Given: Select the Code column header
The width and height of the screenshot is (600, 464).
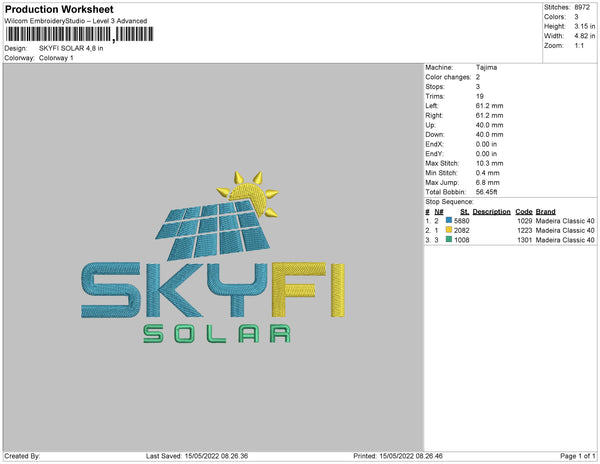Looking at the screenshot, I should tap(523, 211).
